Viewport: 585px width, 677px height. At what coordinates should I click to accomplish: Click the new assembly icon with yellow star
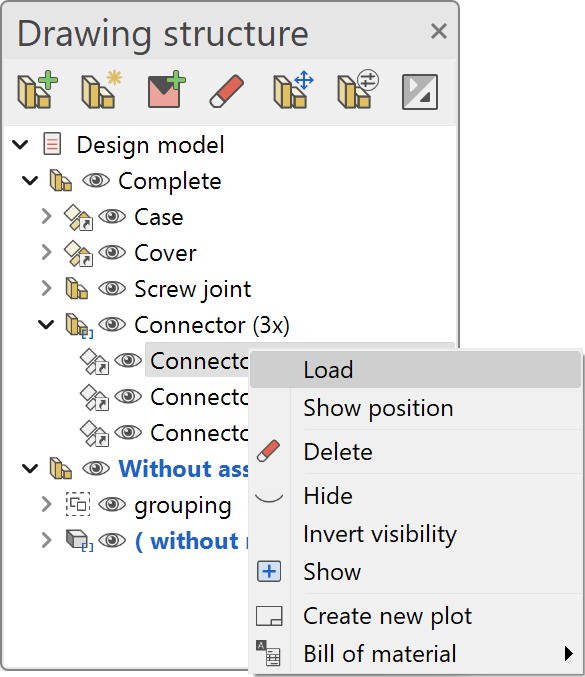[x=101, y=90]
